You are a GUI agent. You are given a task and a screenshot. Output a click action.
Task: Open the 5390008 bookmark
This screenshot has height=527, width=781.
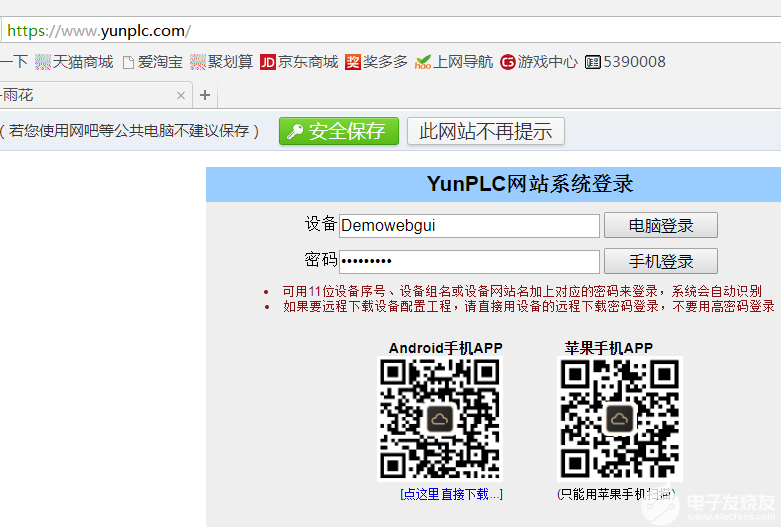pyautogui.click(x=625, y=62)
